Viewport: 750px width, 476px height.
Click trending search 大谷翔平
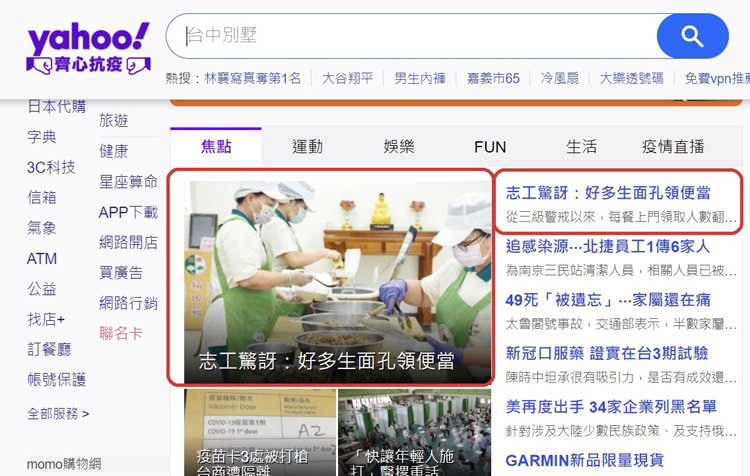pyautogui.click(x=347, y=78)
